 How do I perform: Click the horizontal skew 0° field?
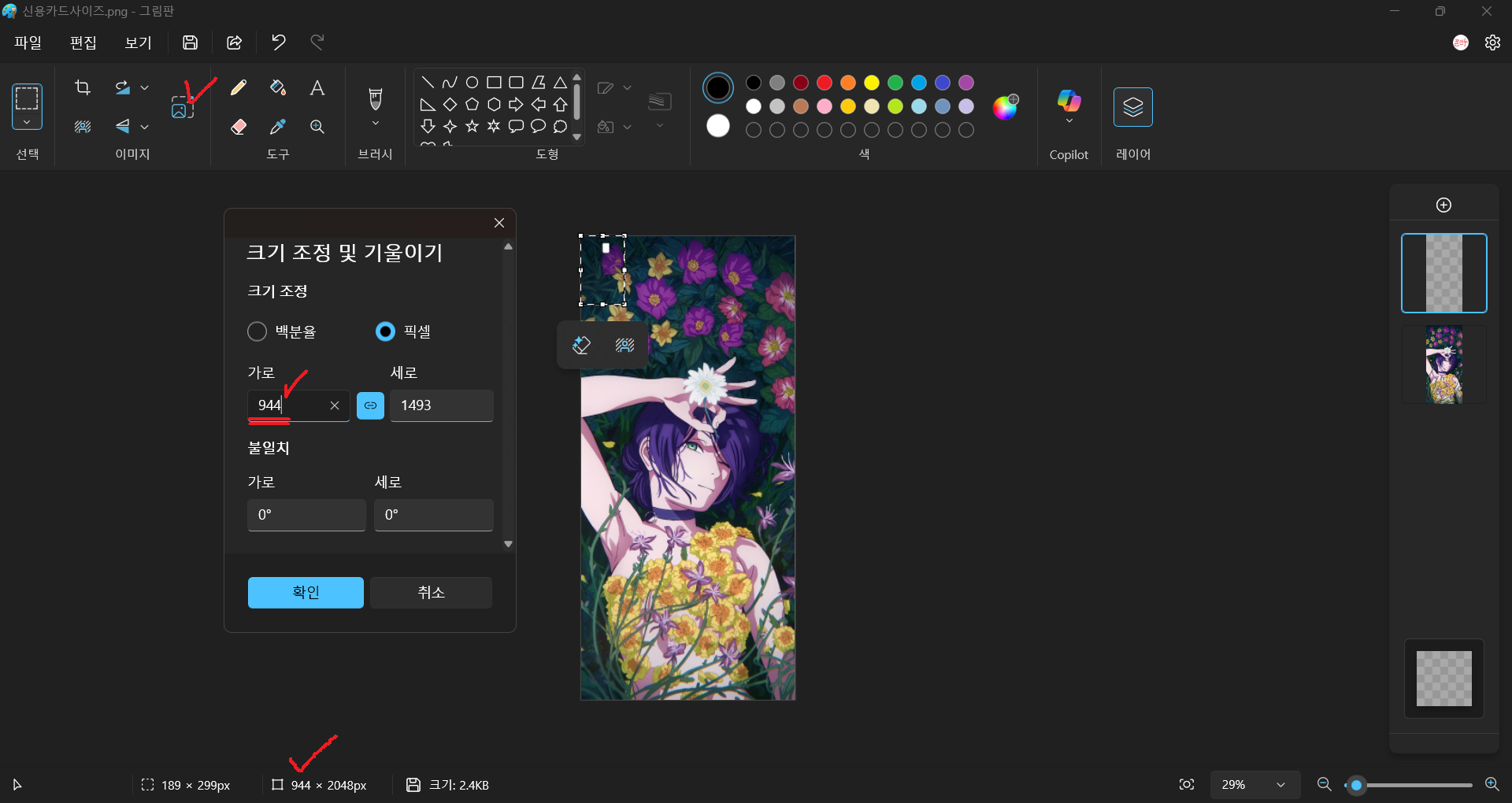[x=306, y=515]
